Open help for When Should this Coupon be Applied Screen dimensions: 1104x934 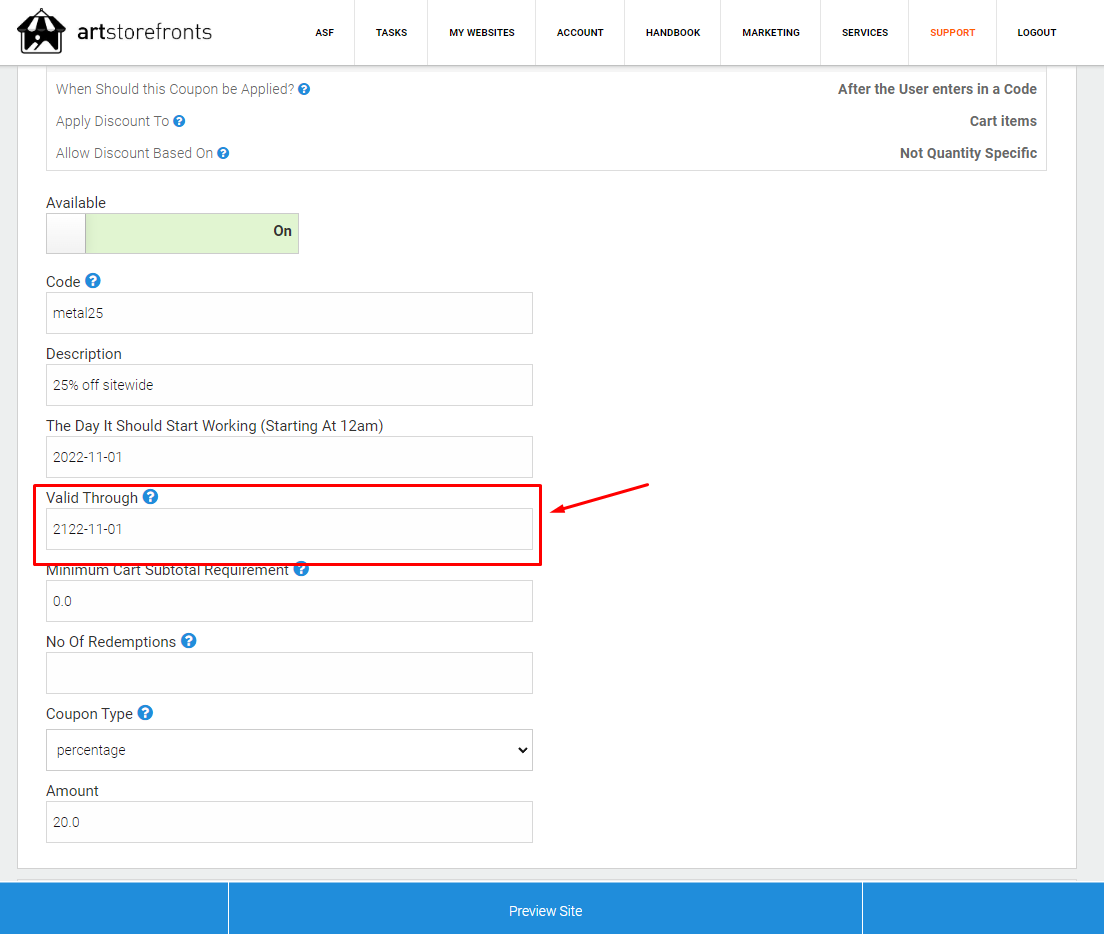click(304, 89)
